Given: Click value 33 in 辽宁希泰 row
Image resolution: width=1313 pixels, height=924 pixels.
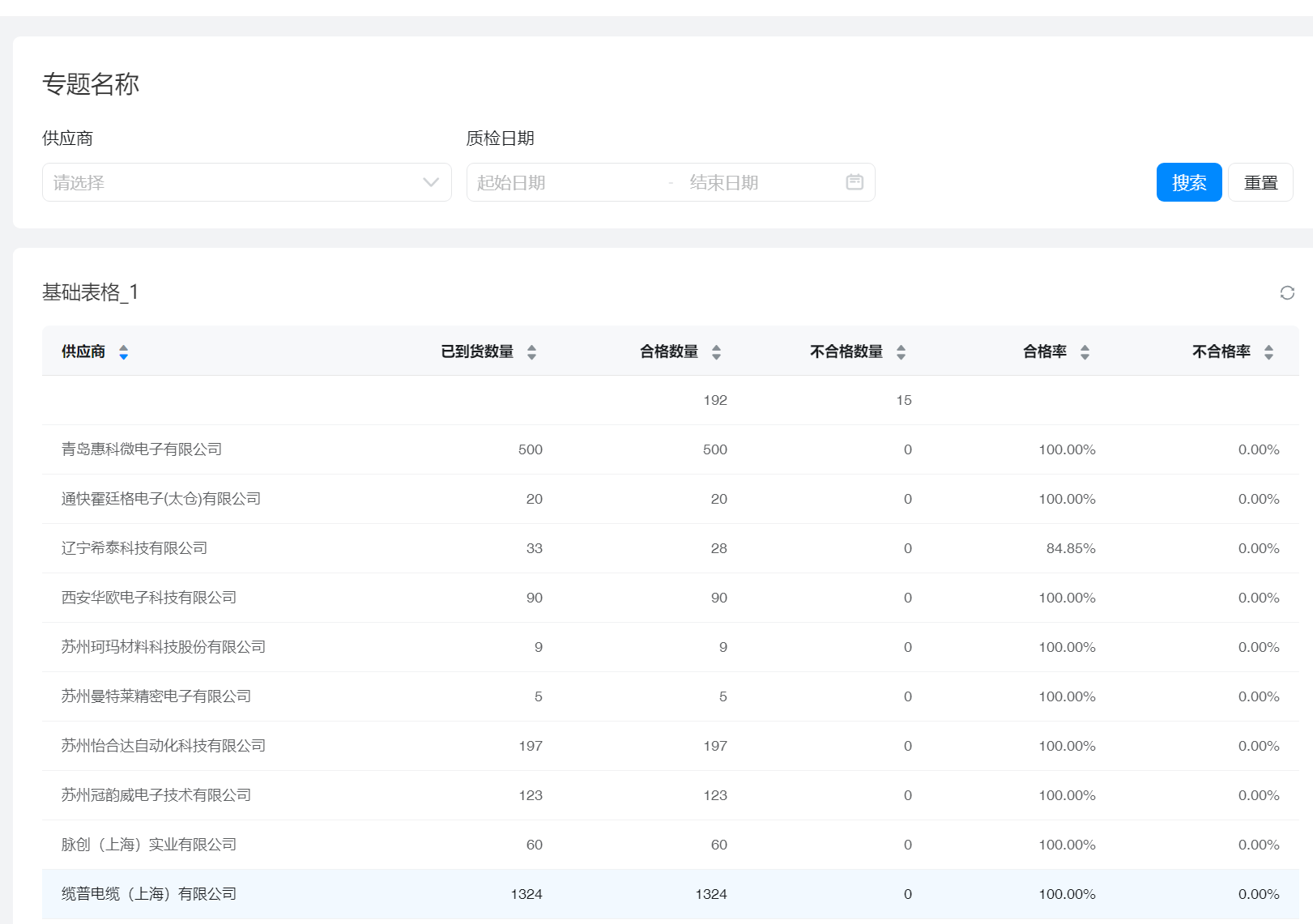Looking at the screenshot, I should point(535,548).
